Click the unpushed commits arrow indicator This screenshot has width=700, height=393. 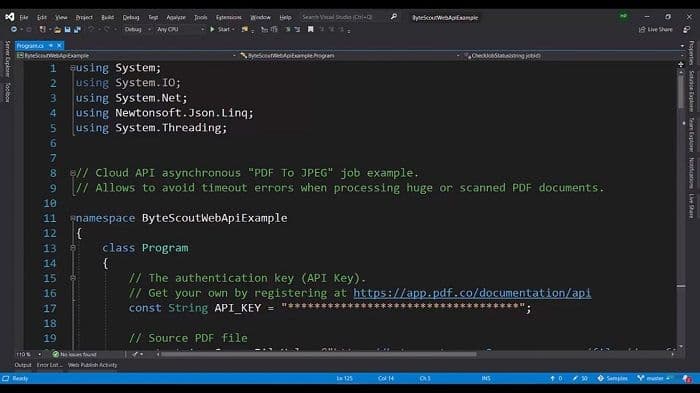tap(556, 378)
